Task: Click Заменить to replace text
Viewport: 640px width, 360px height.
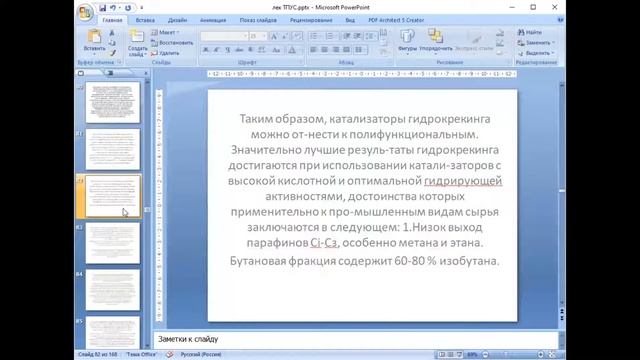Action: tap(536, 43)
